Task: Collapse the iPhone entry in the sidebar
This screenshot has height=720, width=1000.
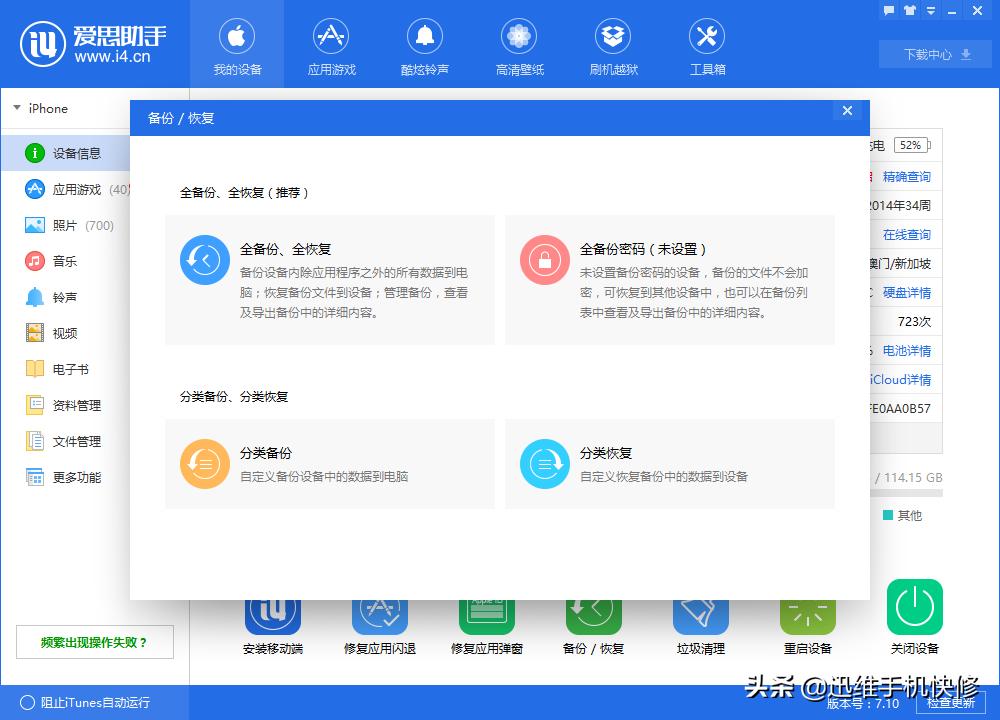Action: point(16,108)
